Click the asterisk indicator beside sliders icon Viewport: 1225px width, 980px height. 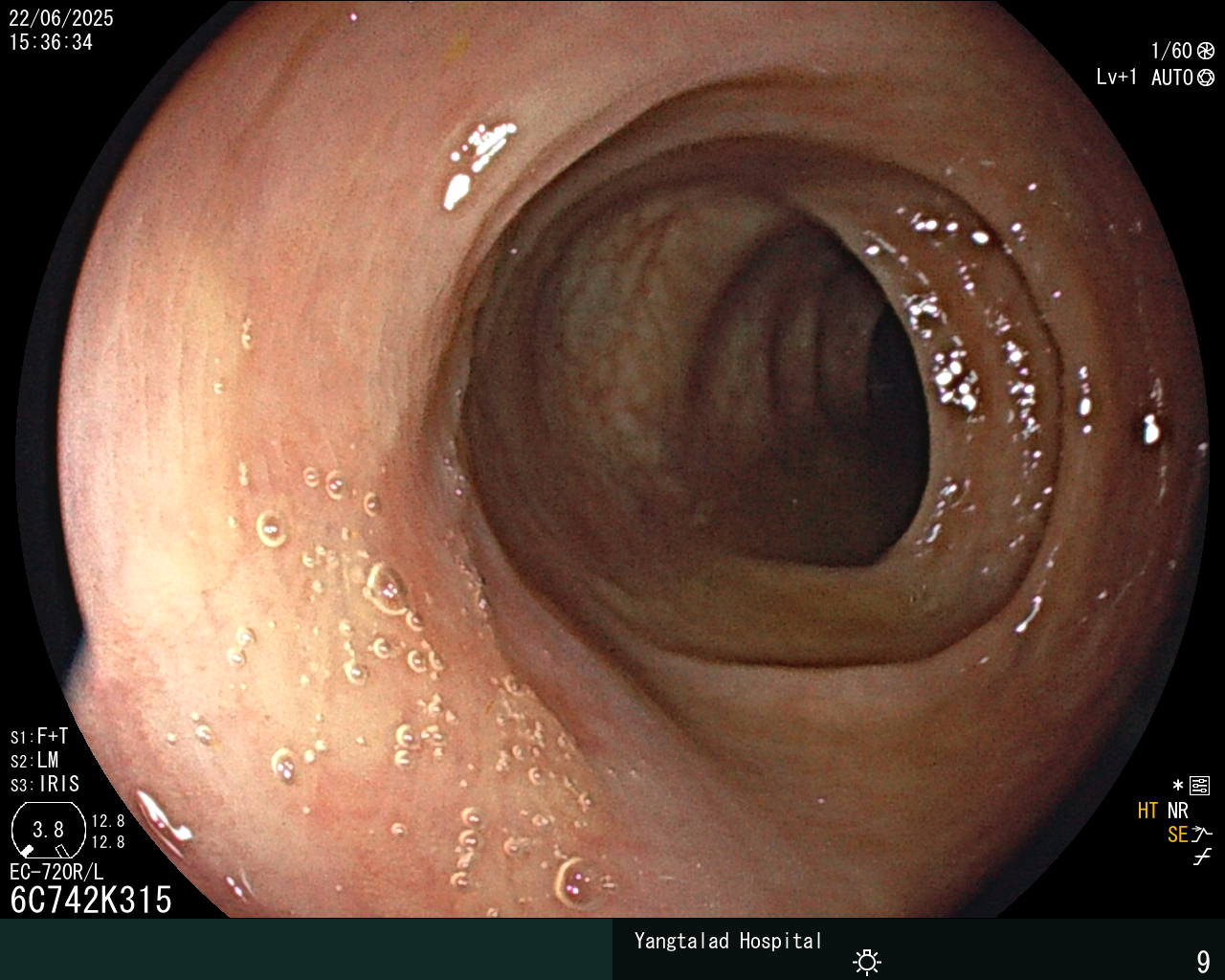click(1178, 786)
